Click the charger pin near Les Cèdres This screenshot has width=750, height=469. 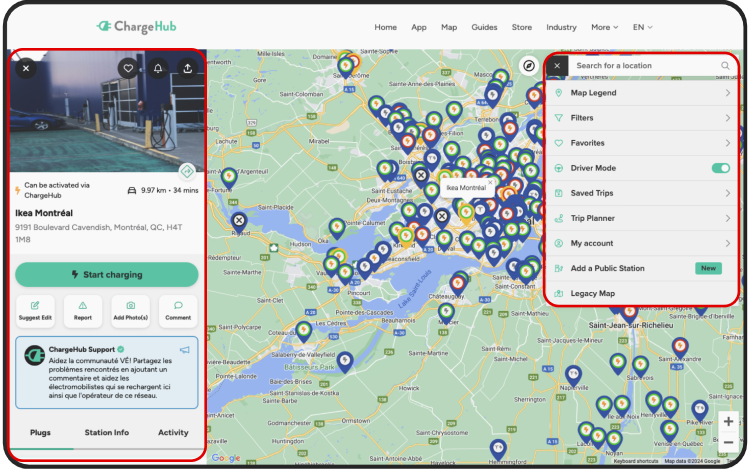pyautogui.click(x=304, y=332)
